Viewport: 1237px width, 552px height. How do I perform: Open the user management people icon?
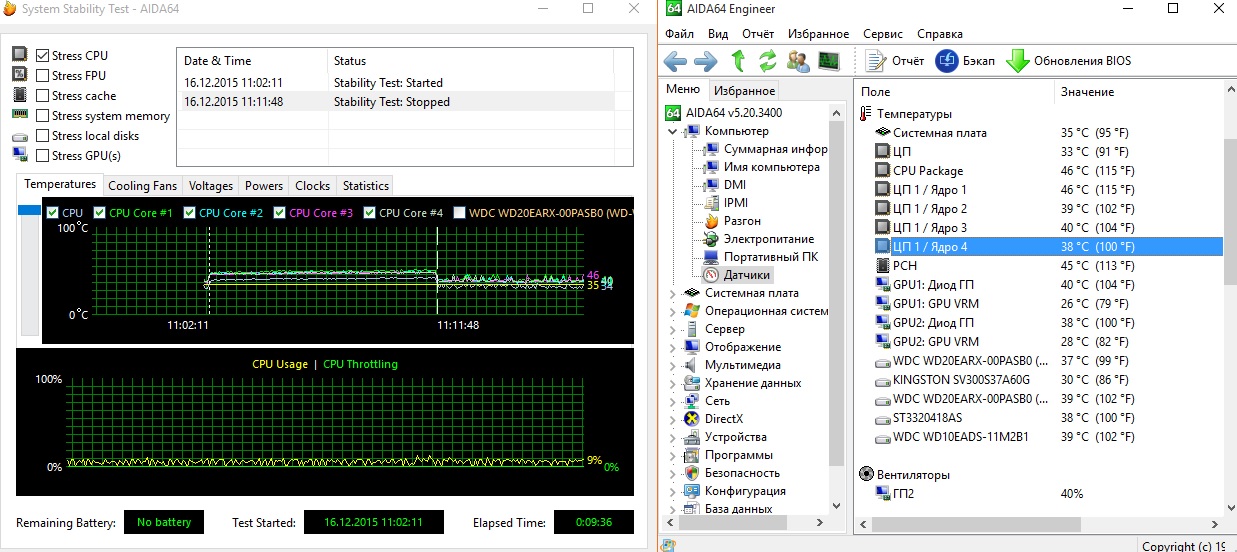(798, 61)
